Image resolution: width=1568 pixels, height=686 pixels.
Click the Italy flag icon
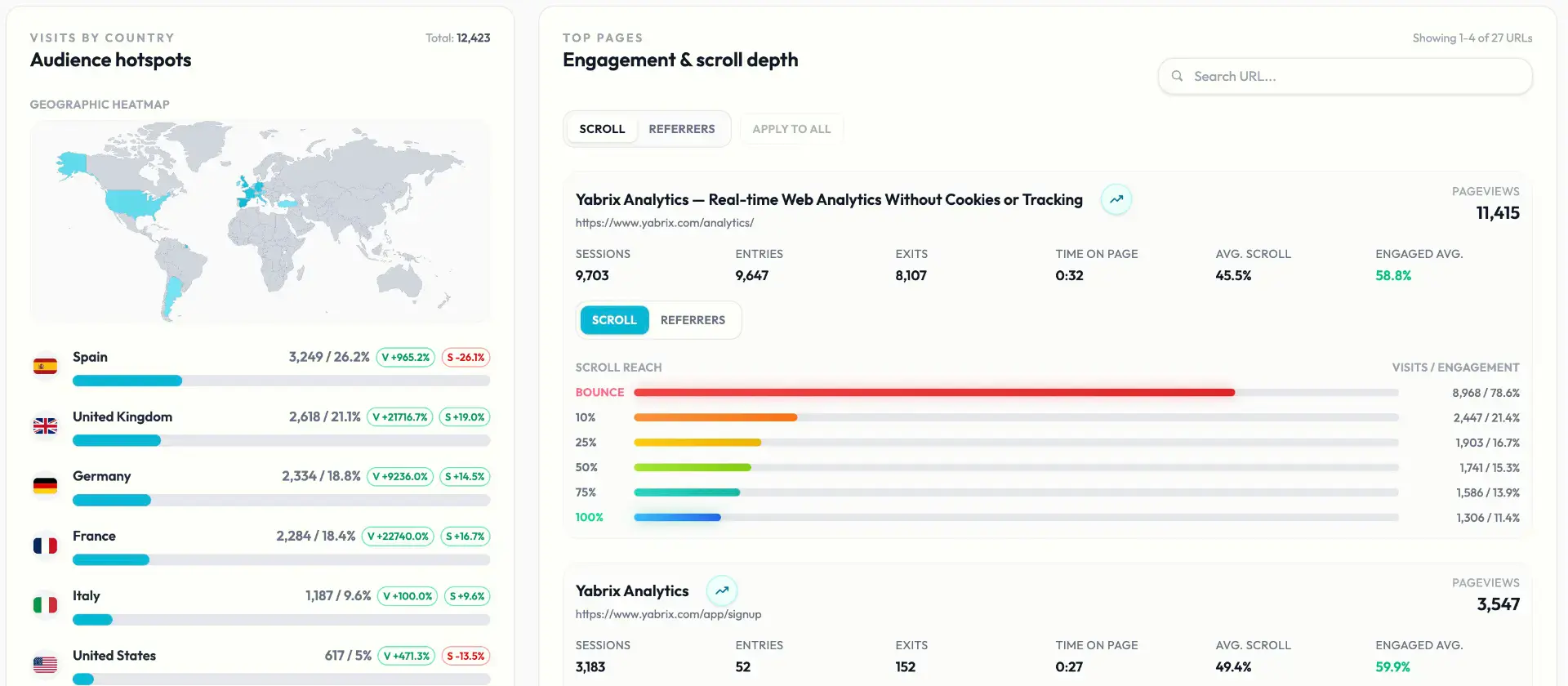point(45,605)
